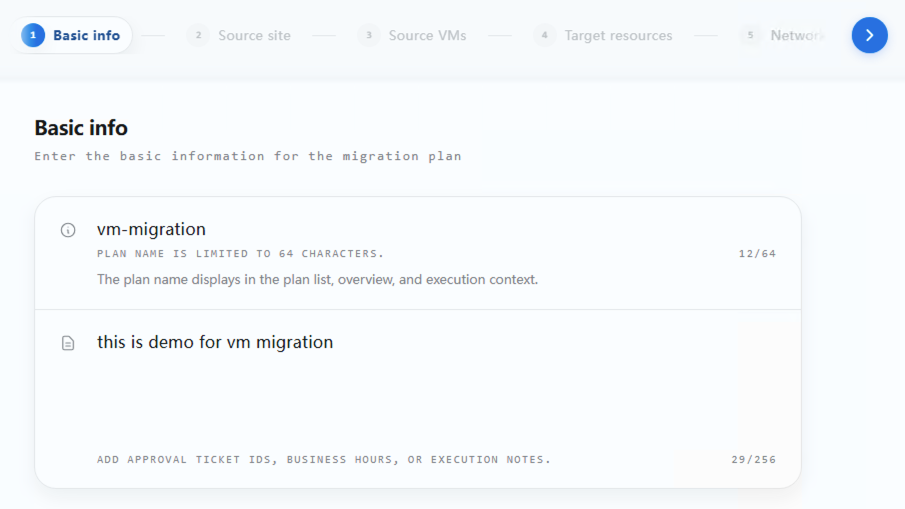
Task: Go to the Basic info step label
Action: coord(87,35)
